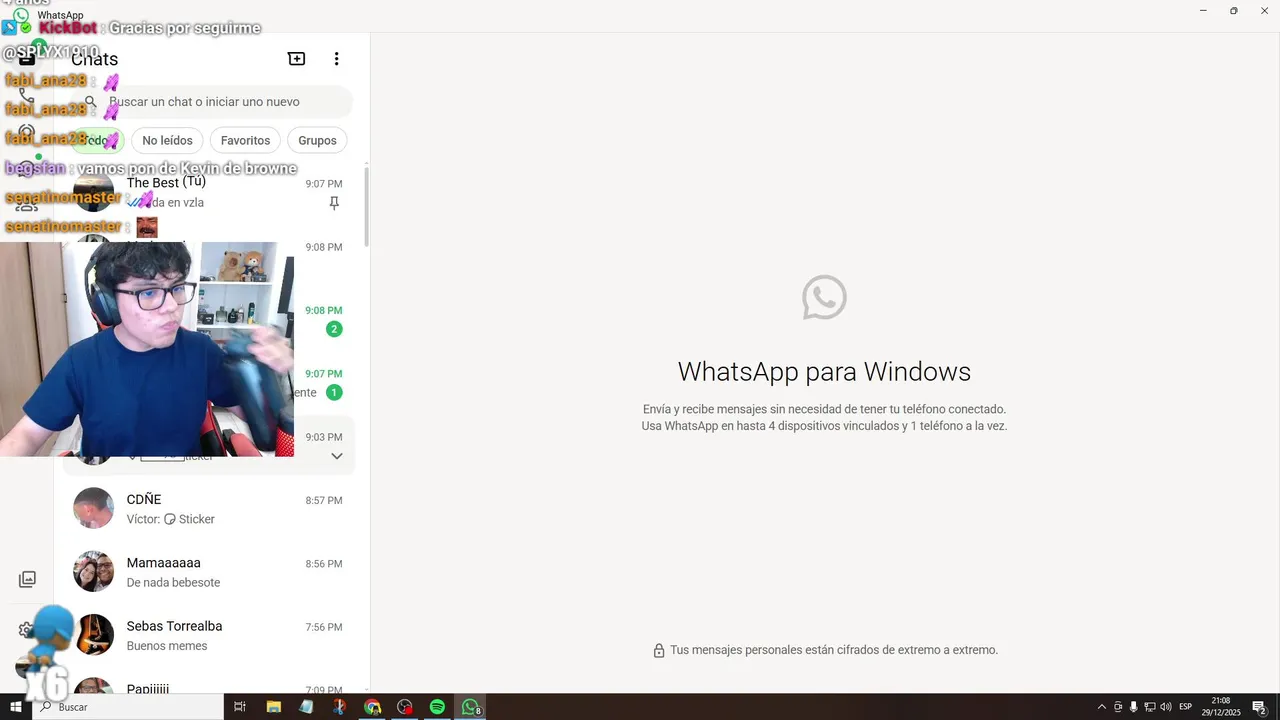Click the 8:57 PM timestamp on CDÑE
The height and width of the screenshot is (720, 1280).
[x=324, y=500]
